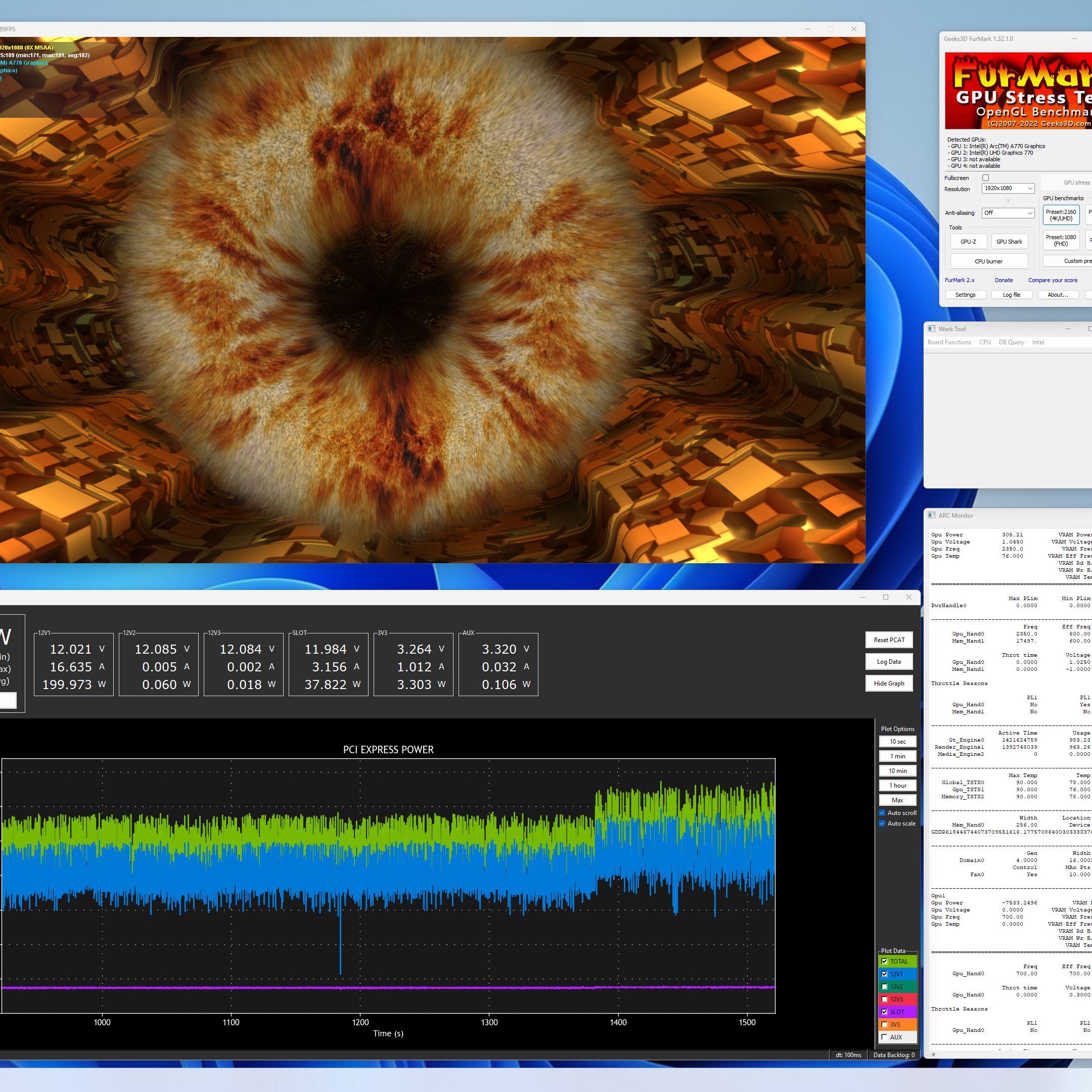The height and width of the screenshot is (1092, 1092).
Task: Open the Board Functions menu
Action: (x=949, y=342)
